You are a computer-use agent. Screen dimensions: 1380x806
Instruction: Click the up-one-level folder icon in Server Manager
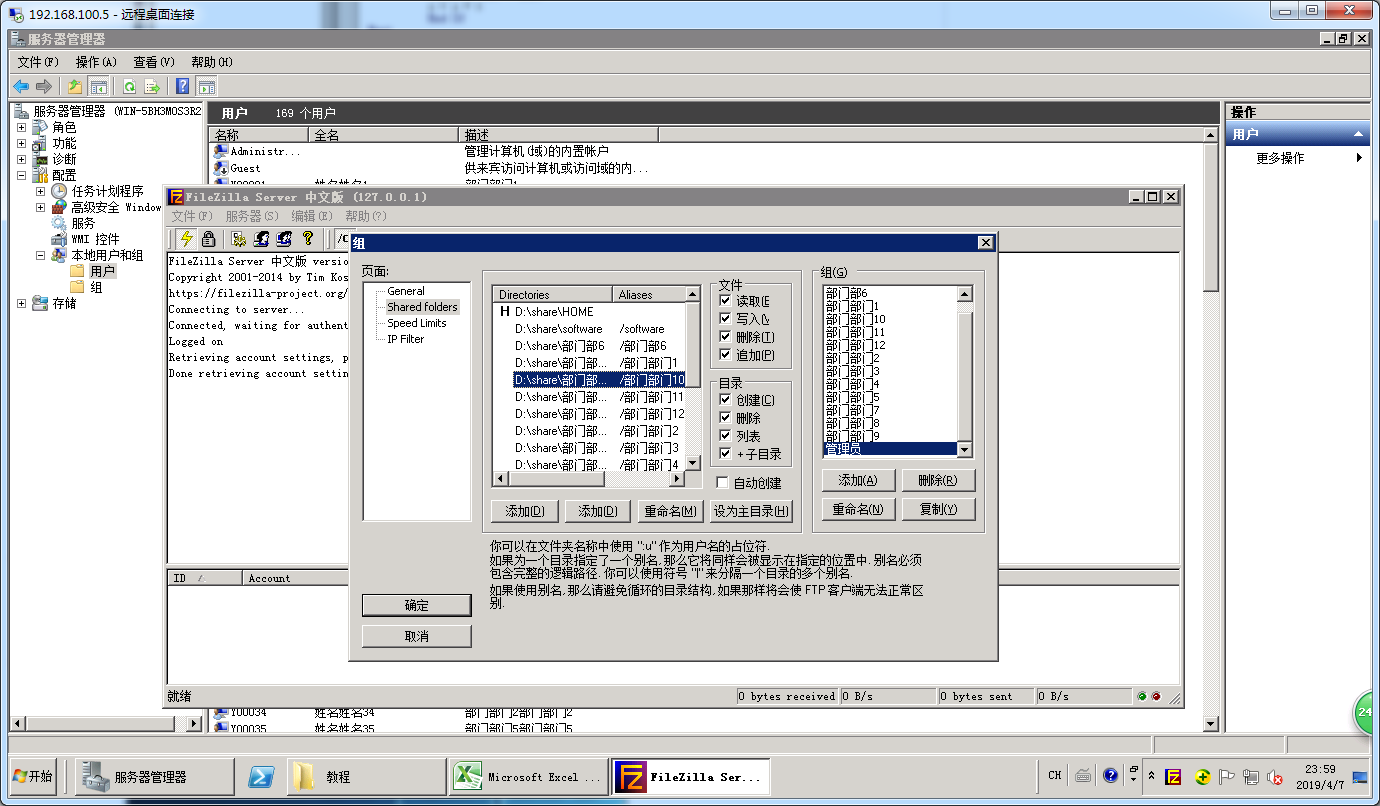pos(74,86)
